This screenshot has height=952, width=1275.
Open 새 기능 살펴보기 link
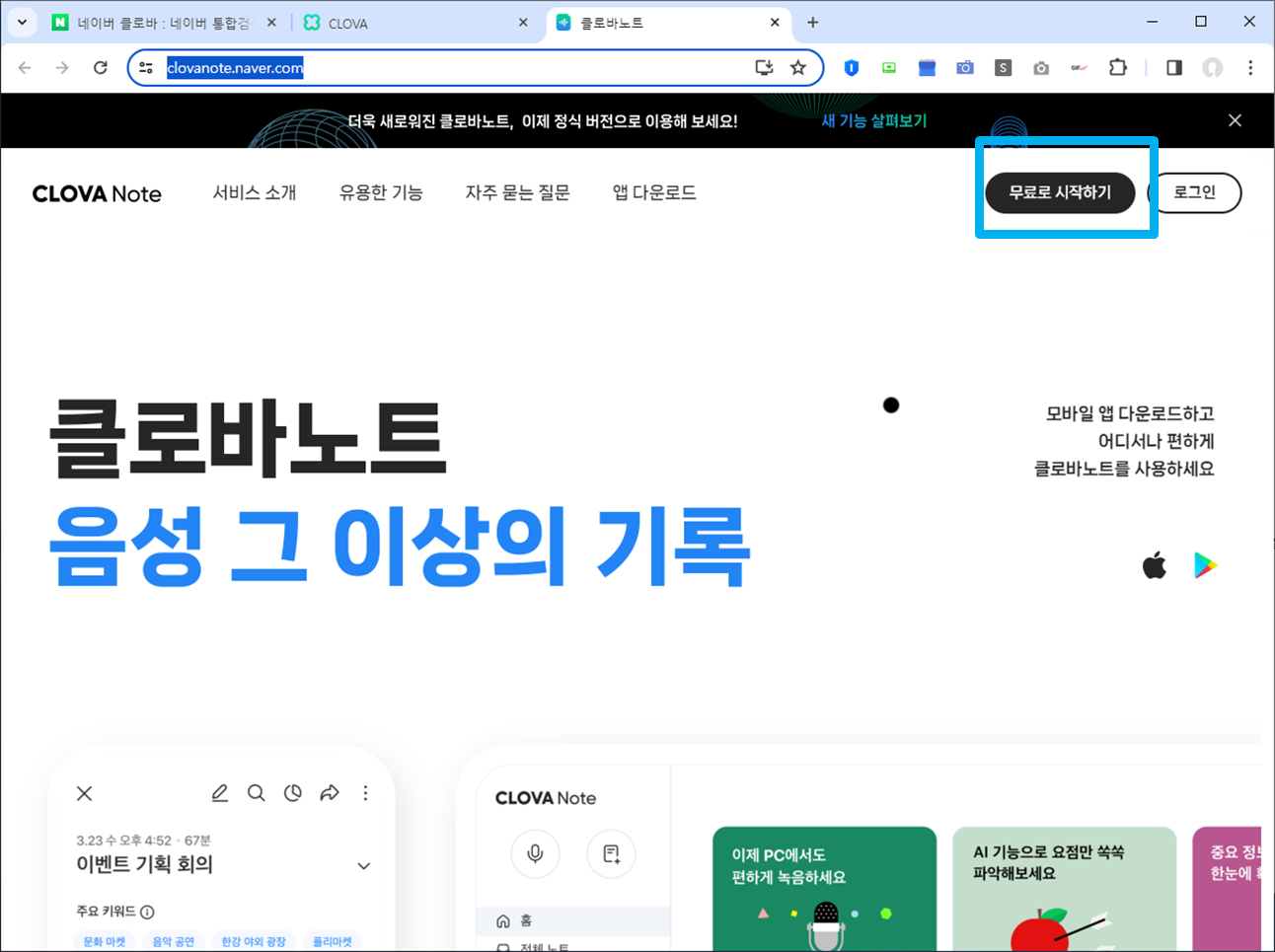(874, 120)
